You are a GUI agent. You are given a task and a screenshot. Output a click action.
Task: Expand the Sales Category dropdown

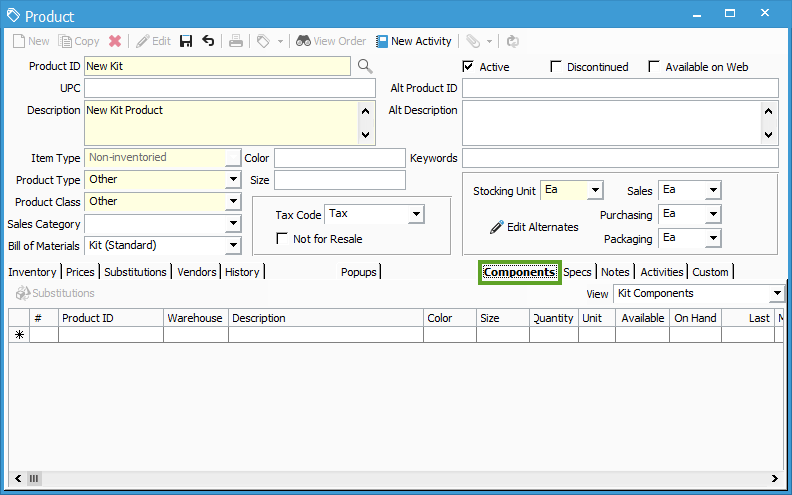pyautogui.click(x=233, y=223)
